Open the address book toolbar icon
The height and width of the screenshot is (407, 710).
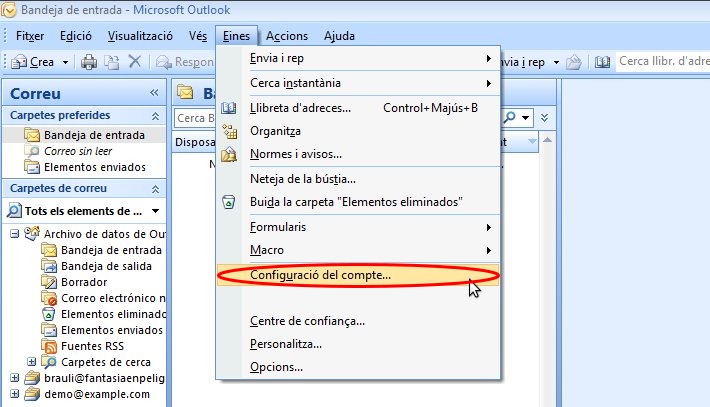point(602,62)
